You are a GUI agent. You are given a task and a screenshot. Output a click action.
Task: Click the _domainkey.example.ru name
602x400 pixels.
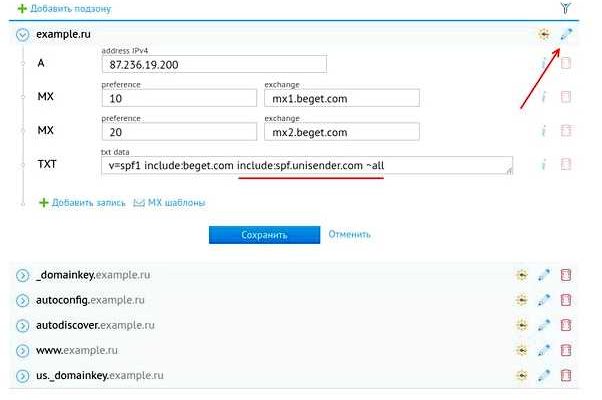(93, 275)
